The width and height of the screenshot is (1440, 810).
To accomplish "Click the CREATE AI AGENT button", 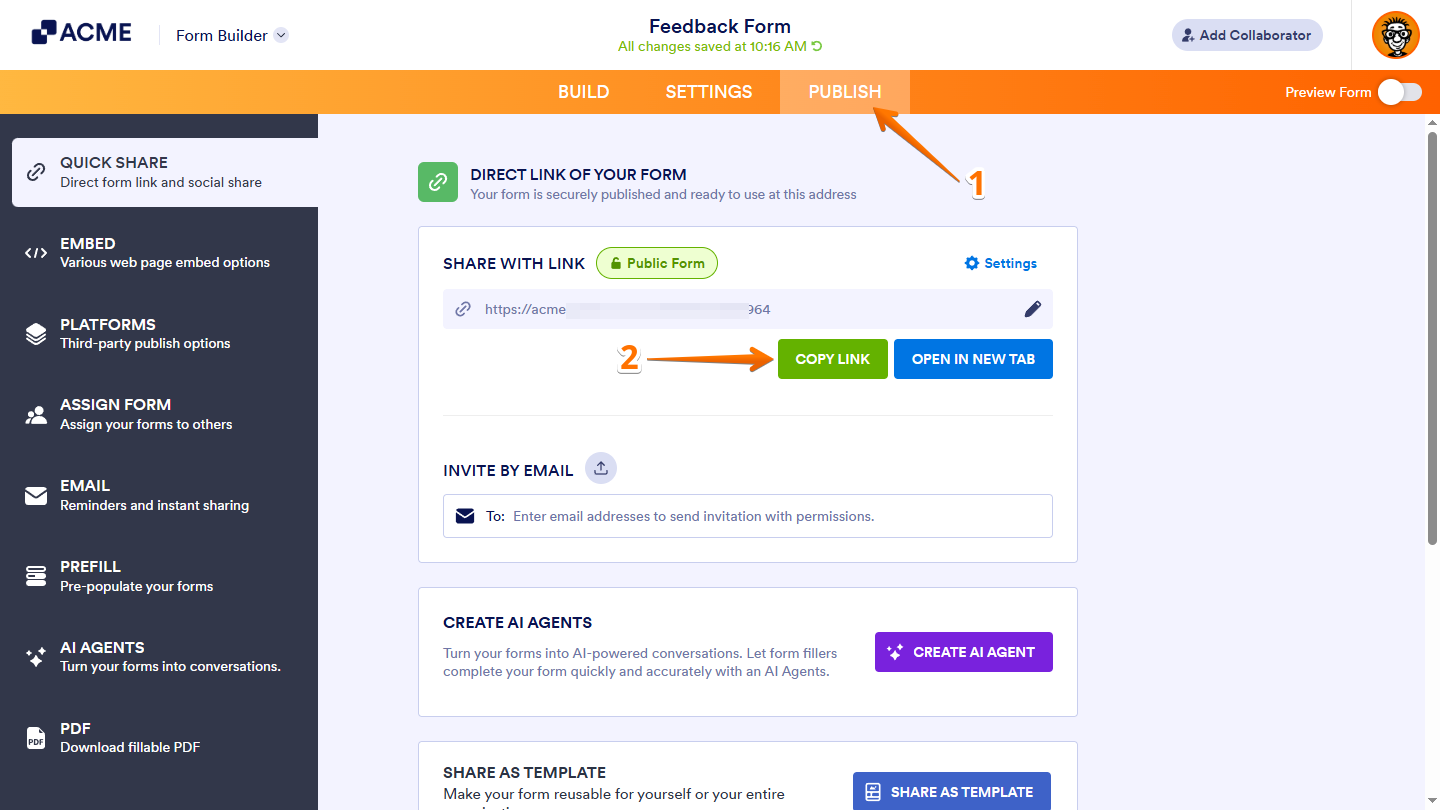I will [963, 652].
